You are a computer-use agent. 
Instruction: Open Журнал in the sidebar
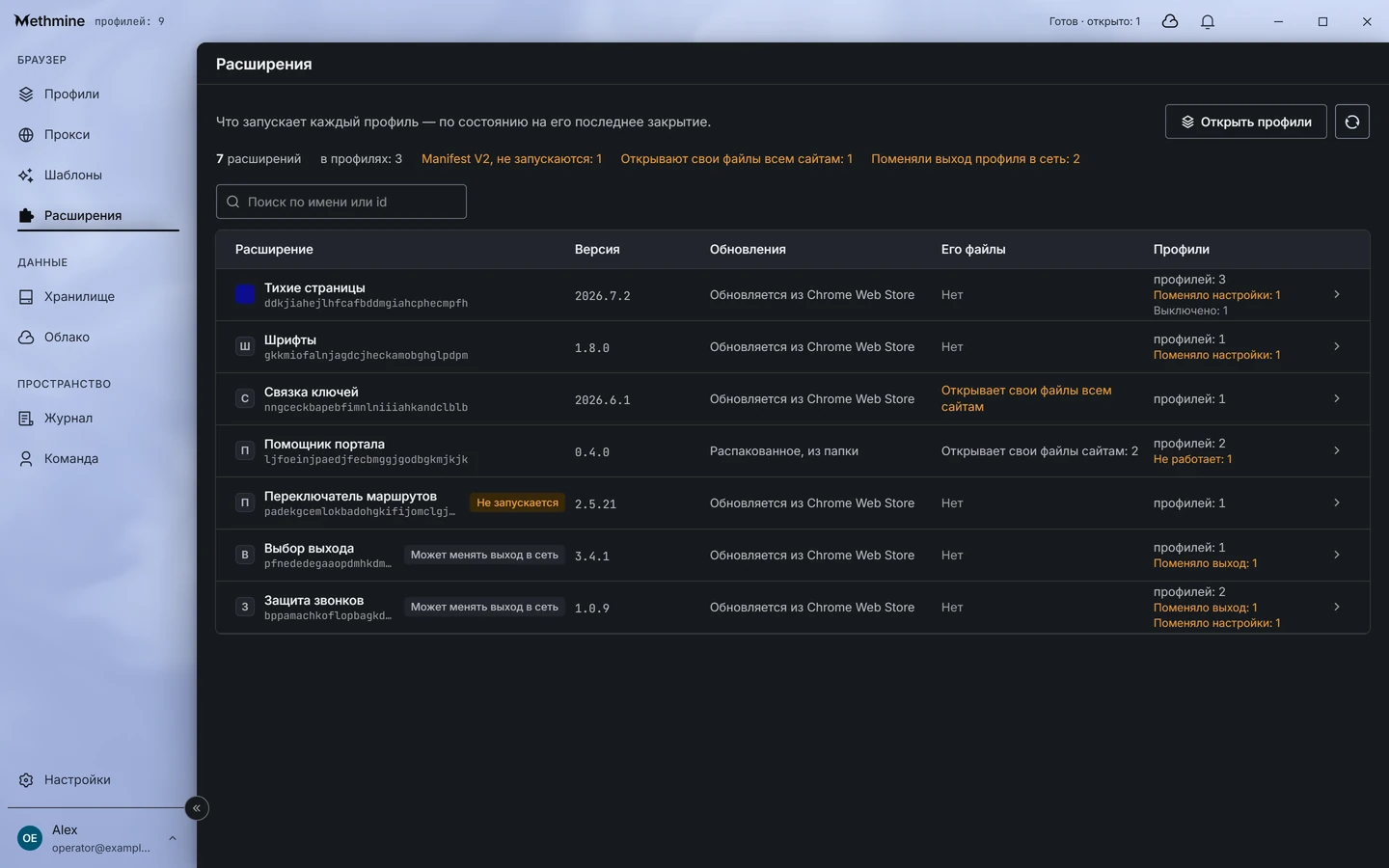click(x=97, y=419)
